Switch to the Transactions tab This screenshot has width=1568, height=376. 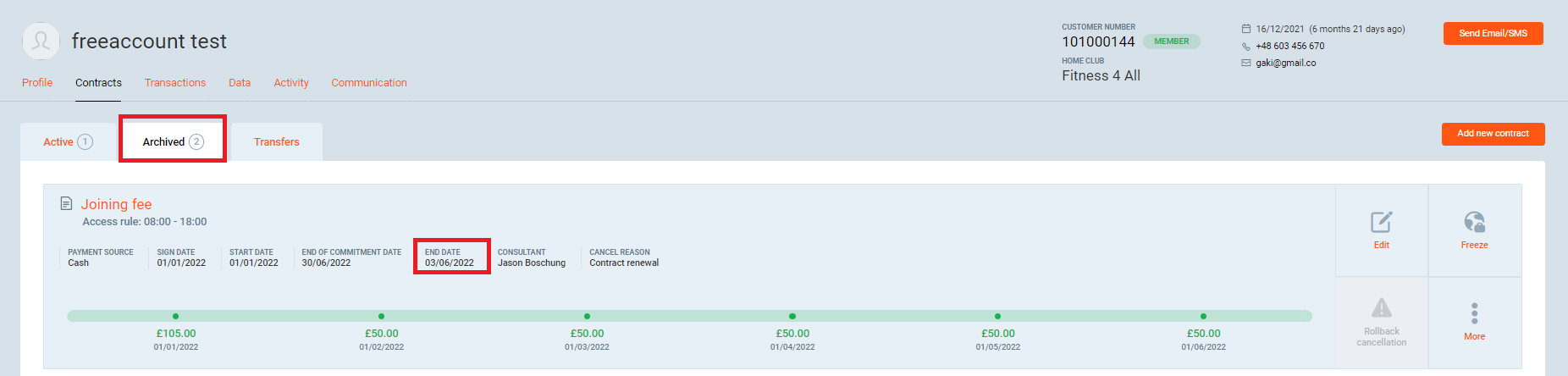coord(175,83)
